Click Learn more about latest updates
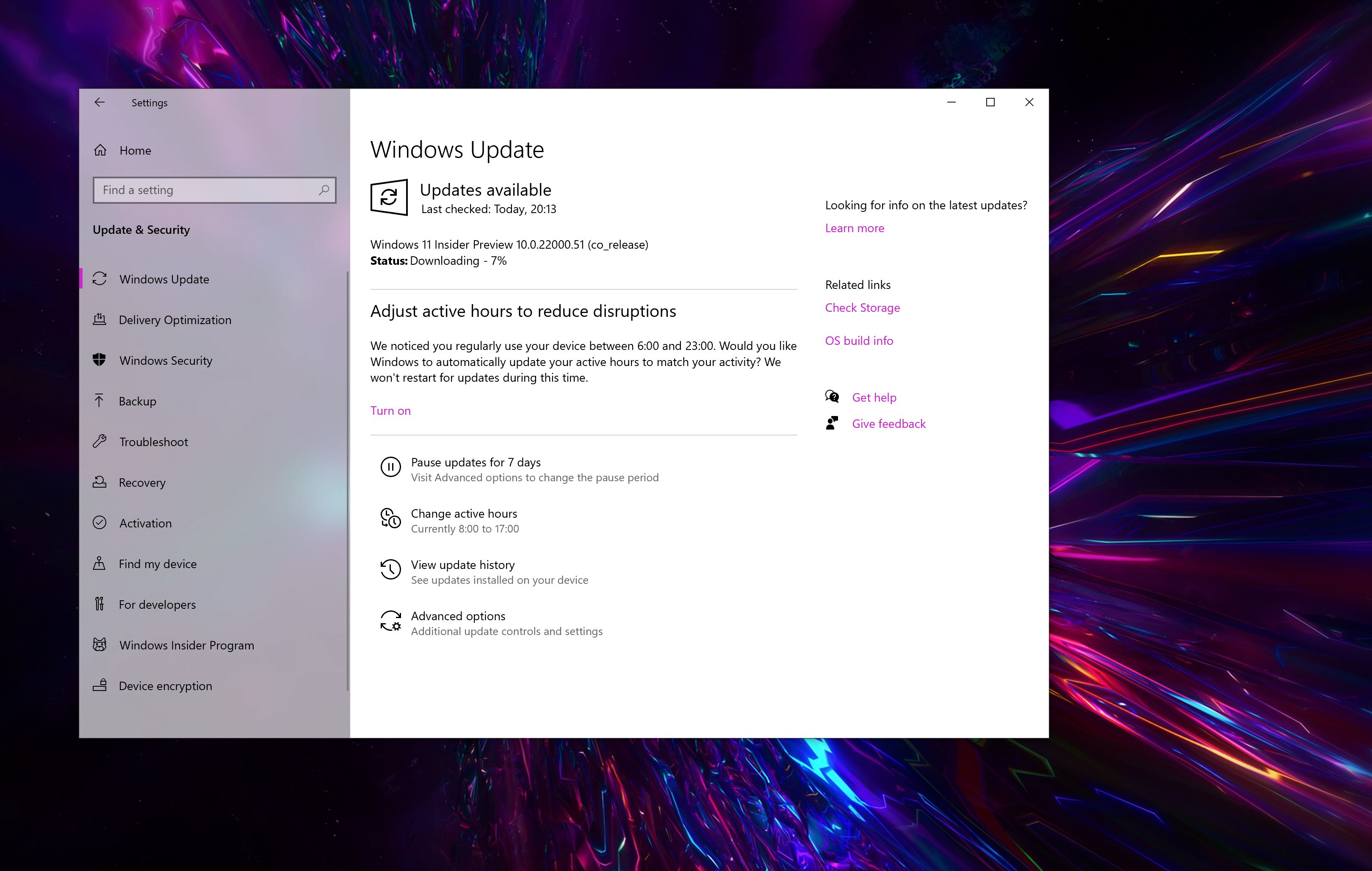Image resolution: width=1372 pixels, height=871 pixels. click(854, 228)
